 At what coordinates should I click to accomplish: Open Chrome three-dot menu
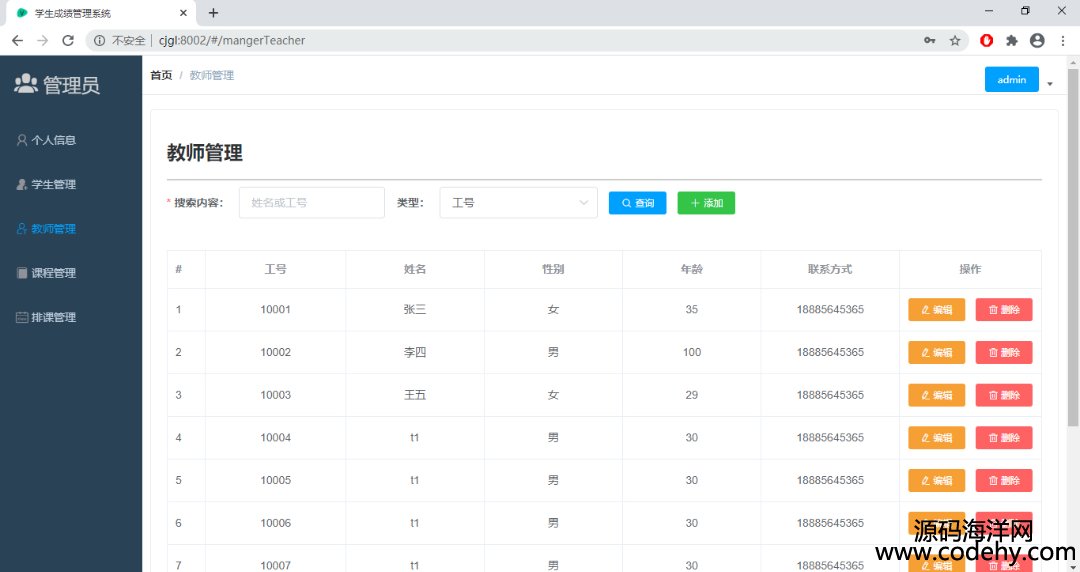click(1062, 41)
